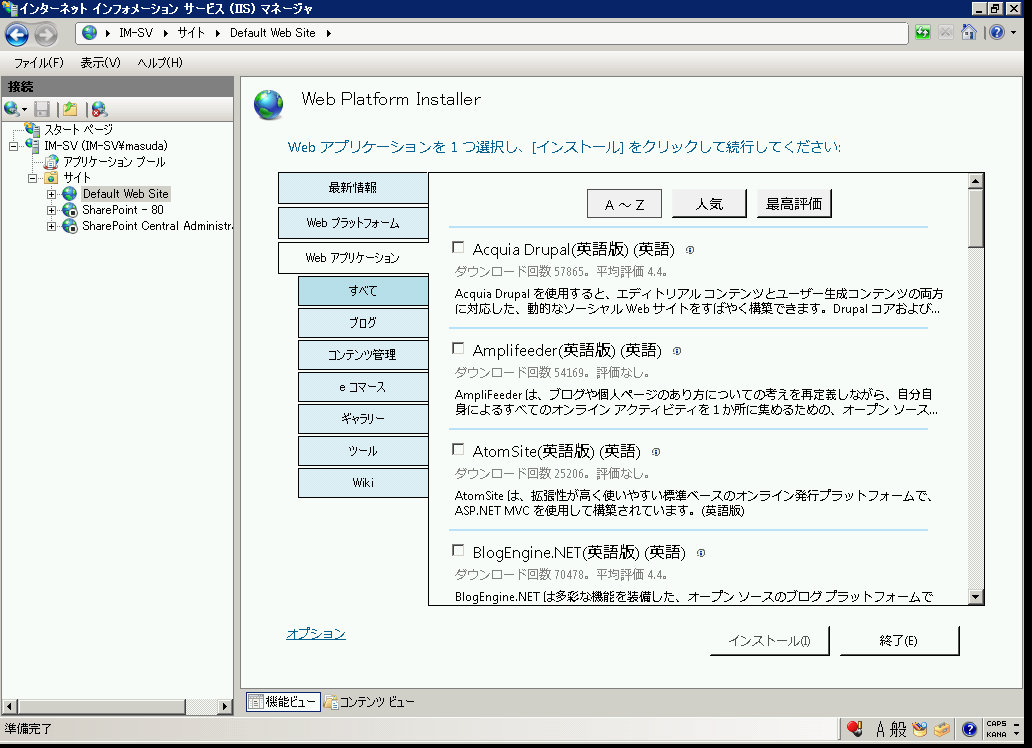Click the disconnect icon in the connections toolbar
Viewport: 1032px width, 748px height.
coord(99,109)
